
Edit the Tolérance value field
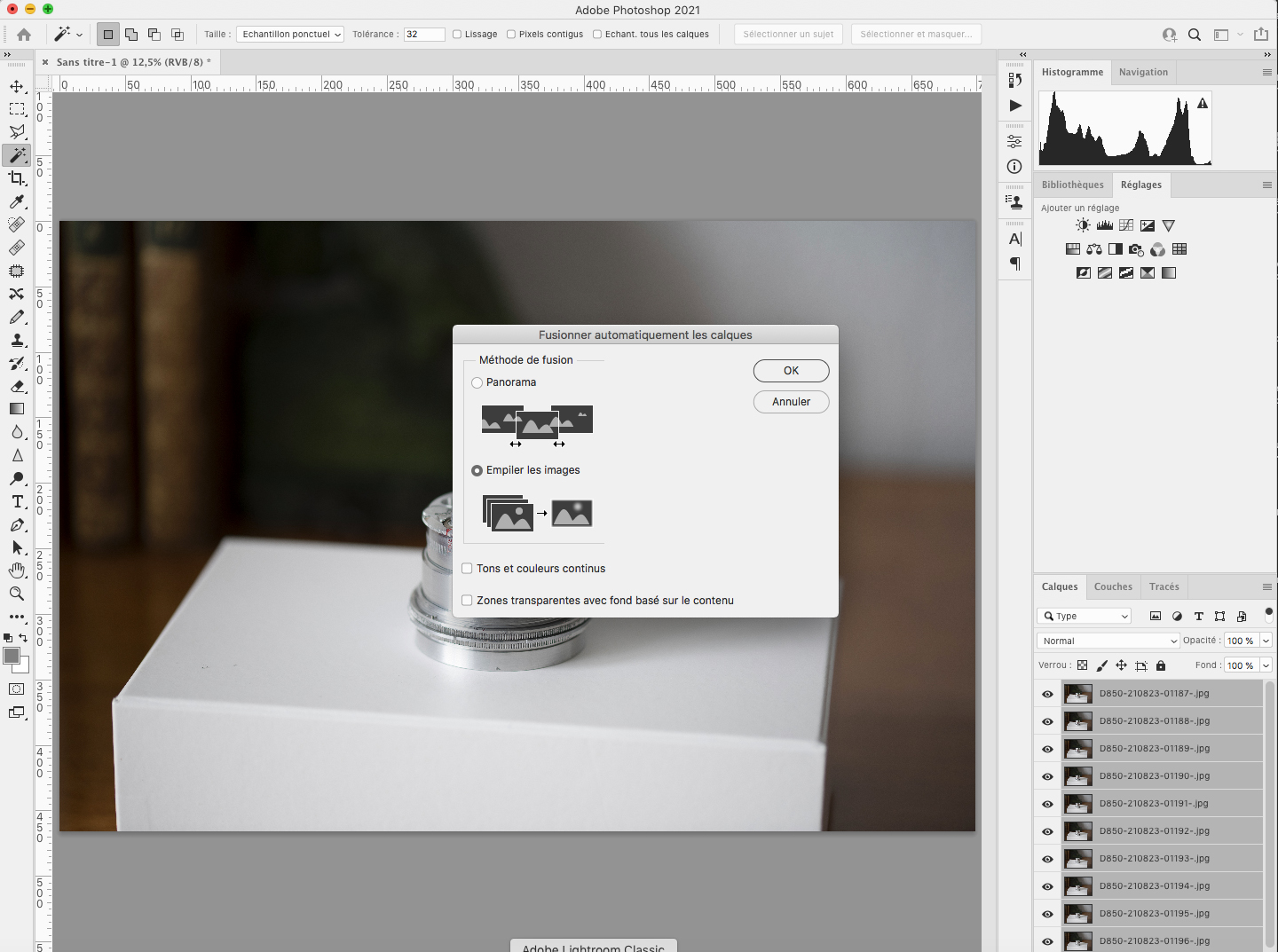[423, 34]
